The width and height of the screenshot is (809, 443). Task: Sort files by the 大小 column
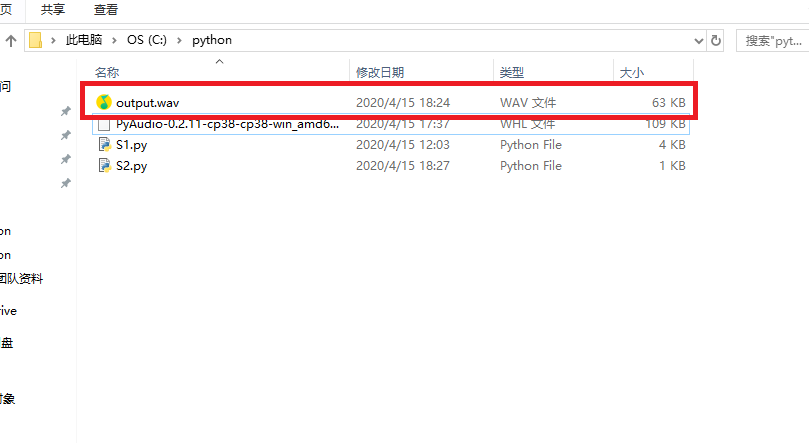632,73
